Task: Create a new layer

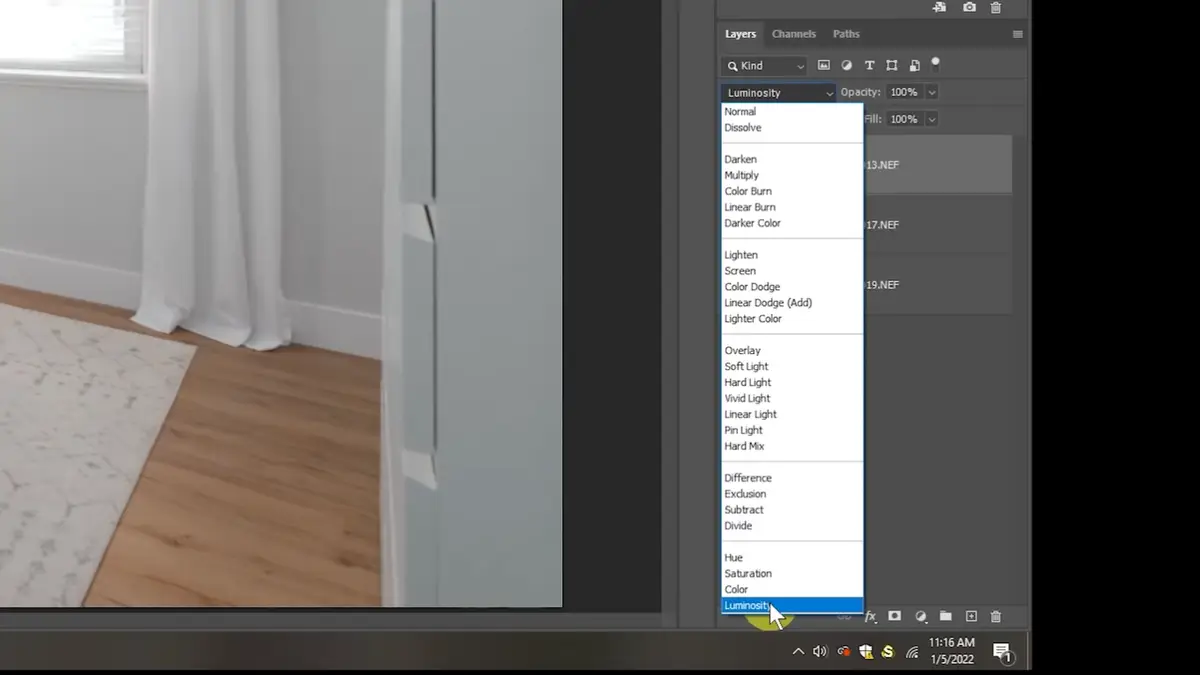Action: [x=970, y=617]
